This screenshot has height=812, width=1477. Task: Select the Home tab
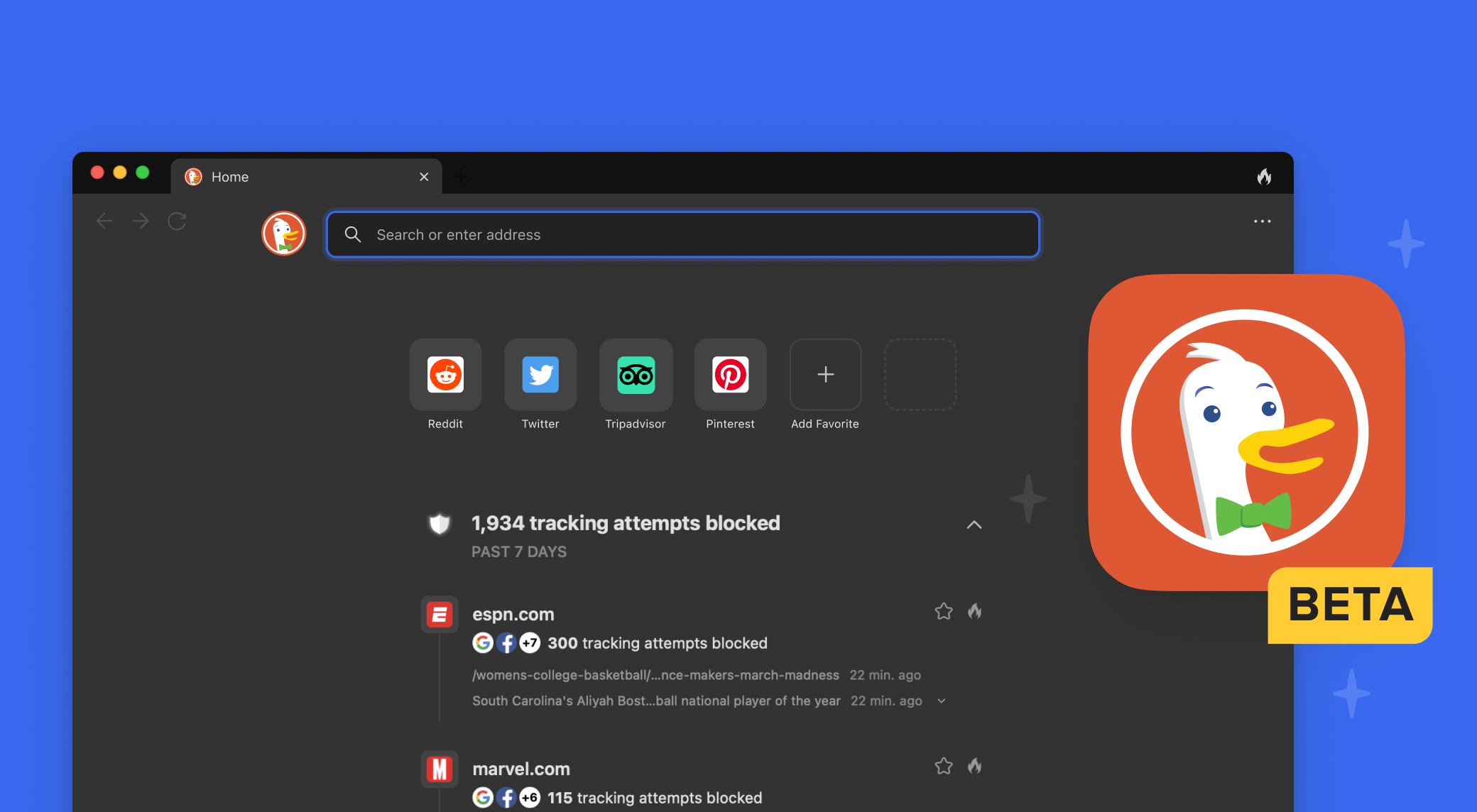point(300,177)
